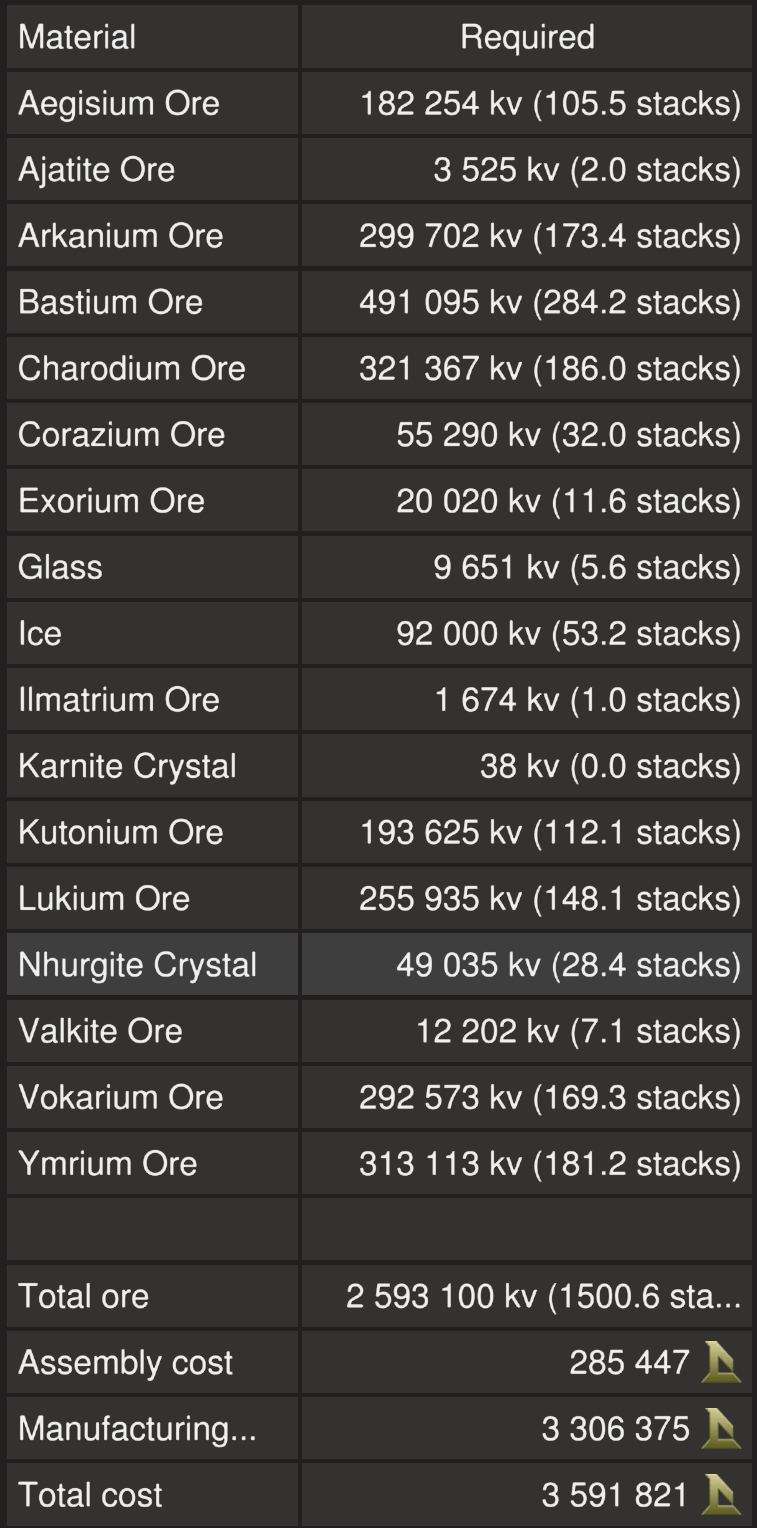Click the Charodium Ore entry

[131, 368]
